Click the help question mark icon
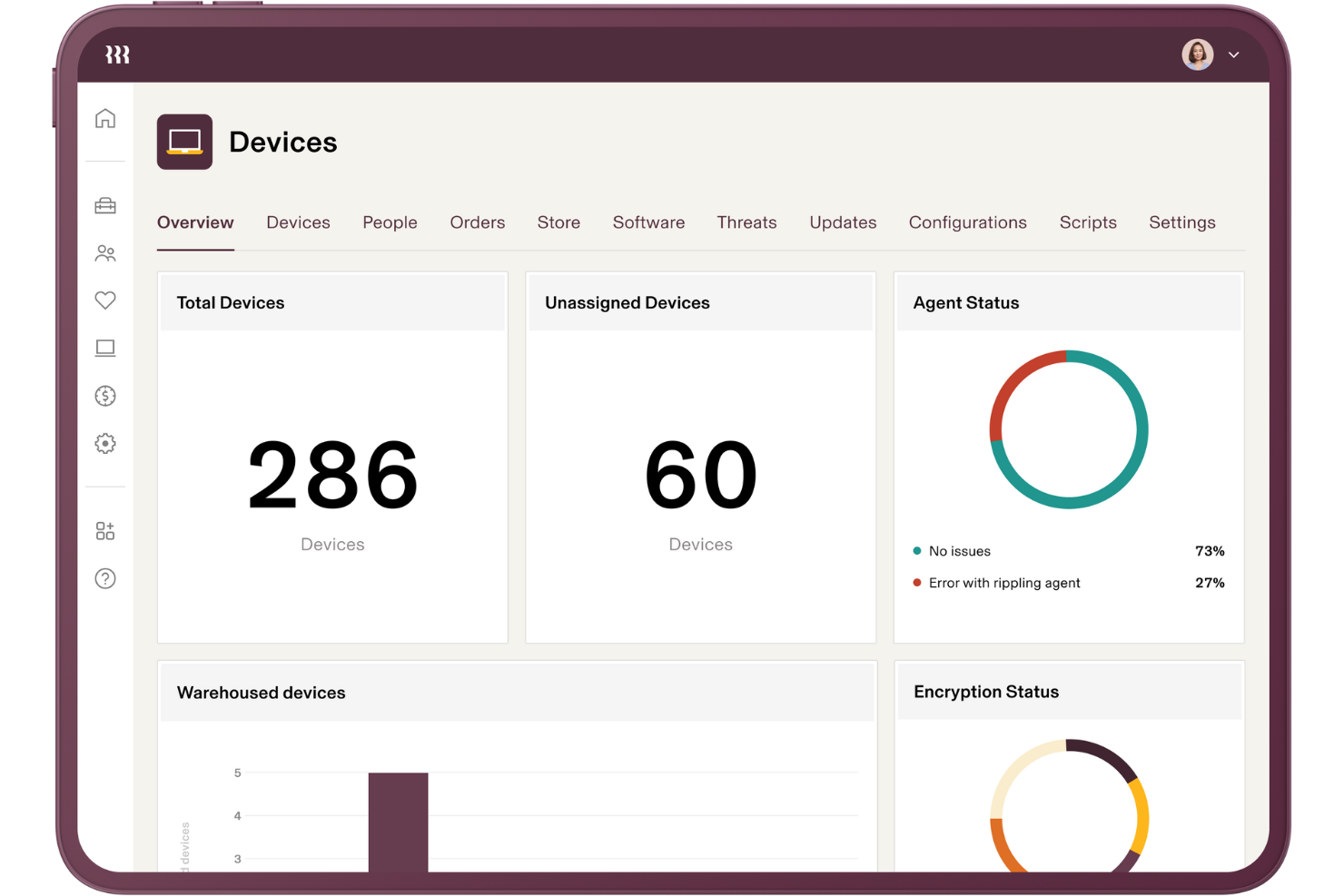The width and height of the screenshot is (1344, 896). [x=105, y=578]
